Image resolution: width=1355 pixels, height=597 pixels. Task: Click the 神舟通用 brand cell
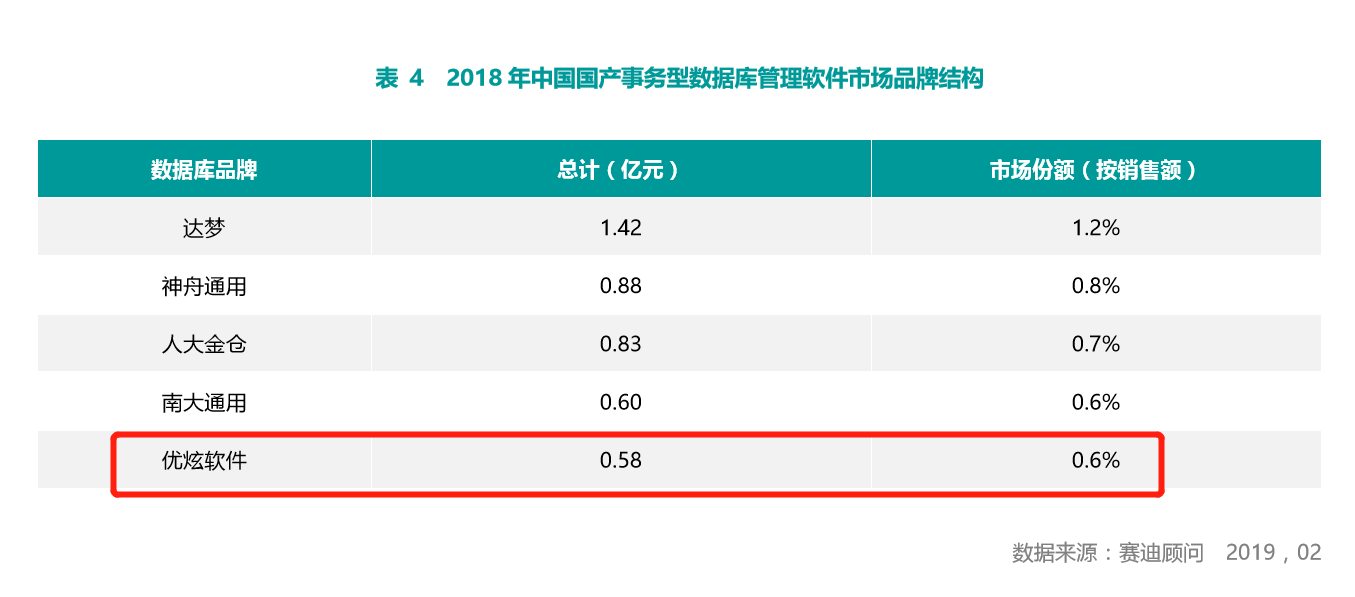[204, 286]
